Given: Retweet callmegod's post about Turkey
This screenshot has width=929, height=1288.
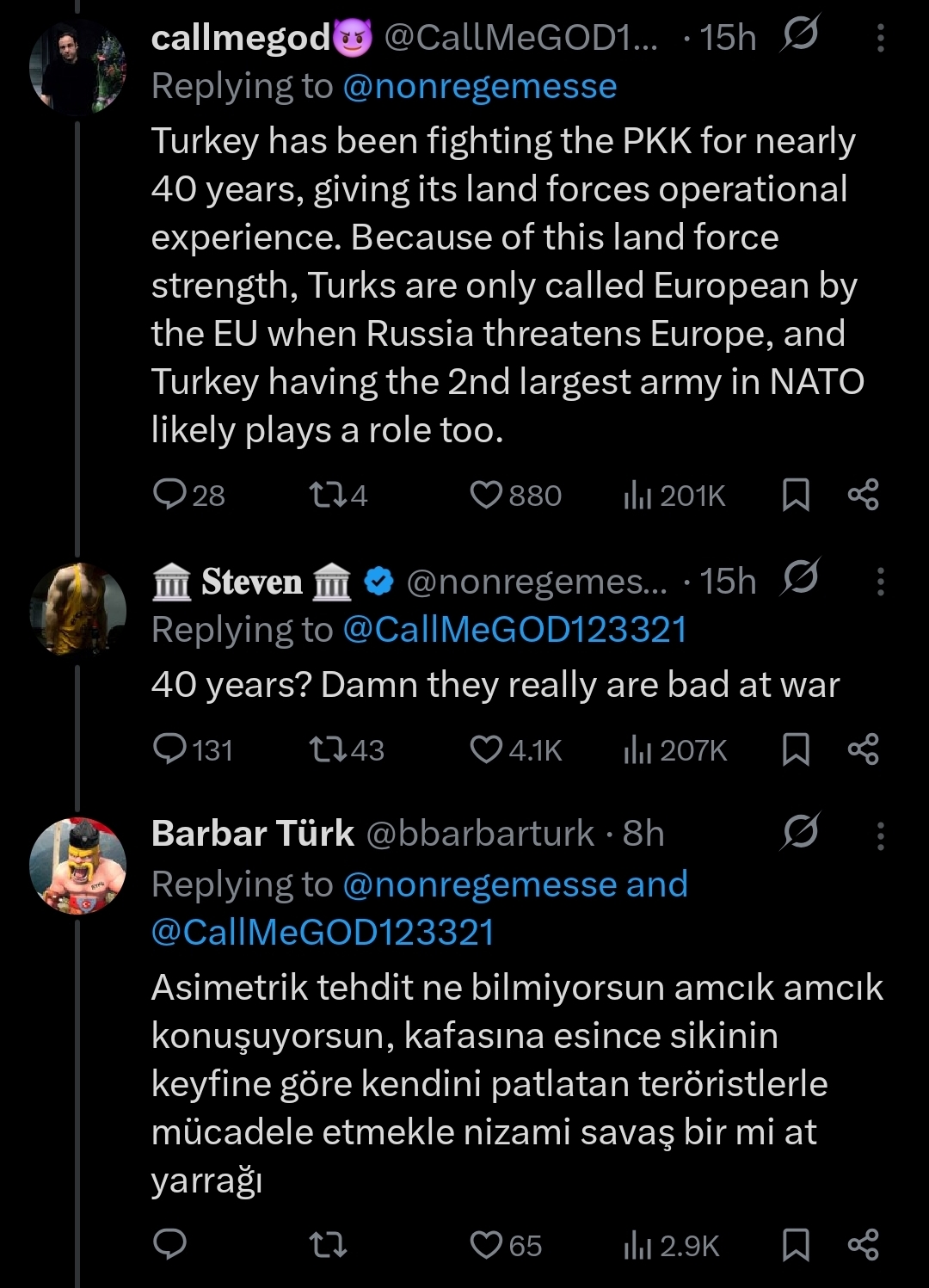Looking at the screenshot, I should pos(327,495).
